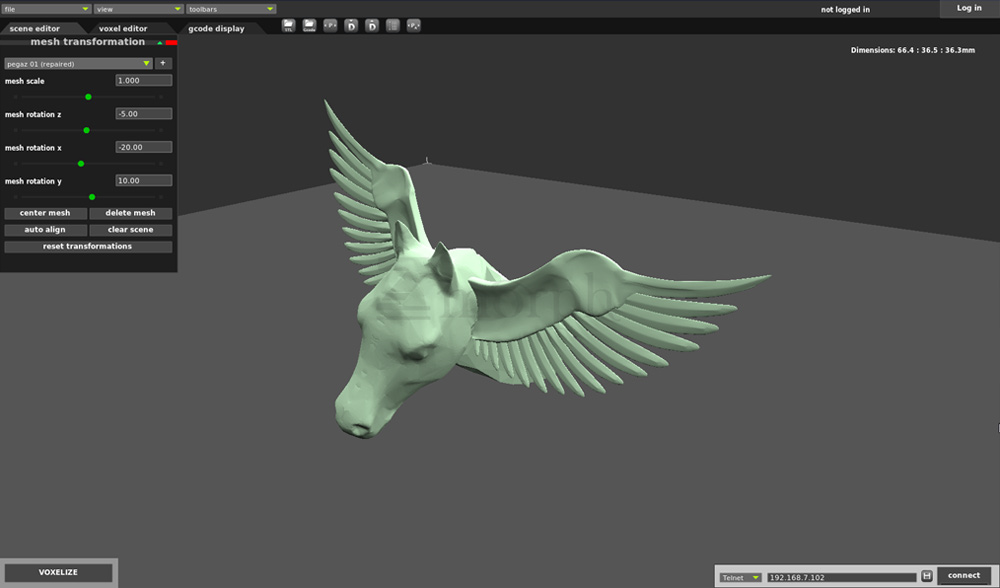The image size is (1000, 588).
Task: Expand the toolbars dropdown
Action: [x=231, y=9]
